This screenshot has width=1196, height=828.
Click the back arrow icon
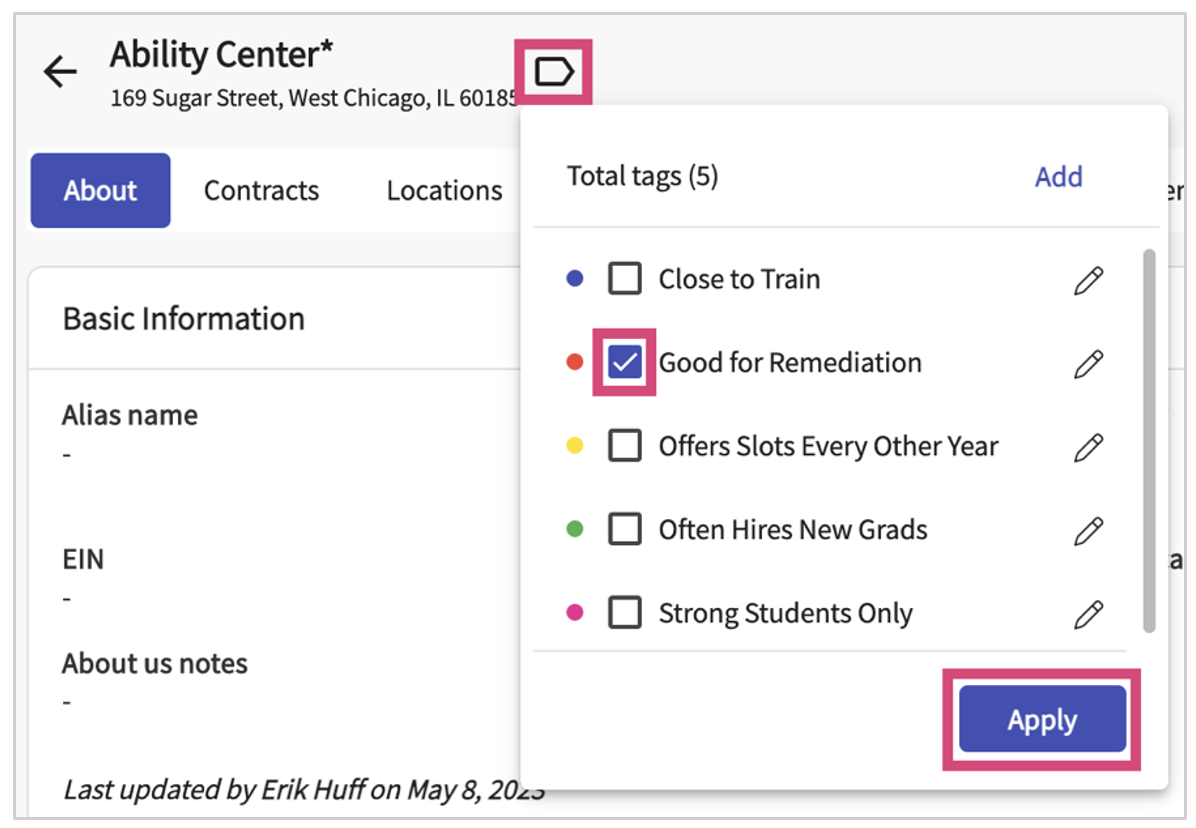[60, 72]
